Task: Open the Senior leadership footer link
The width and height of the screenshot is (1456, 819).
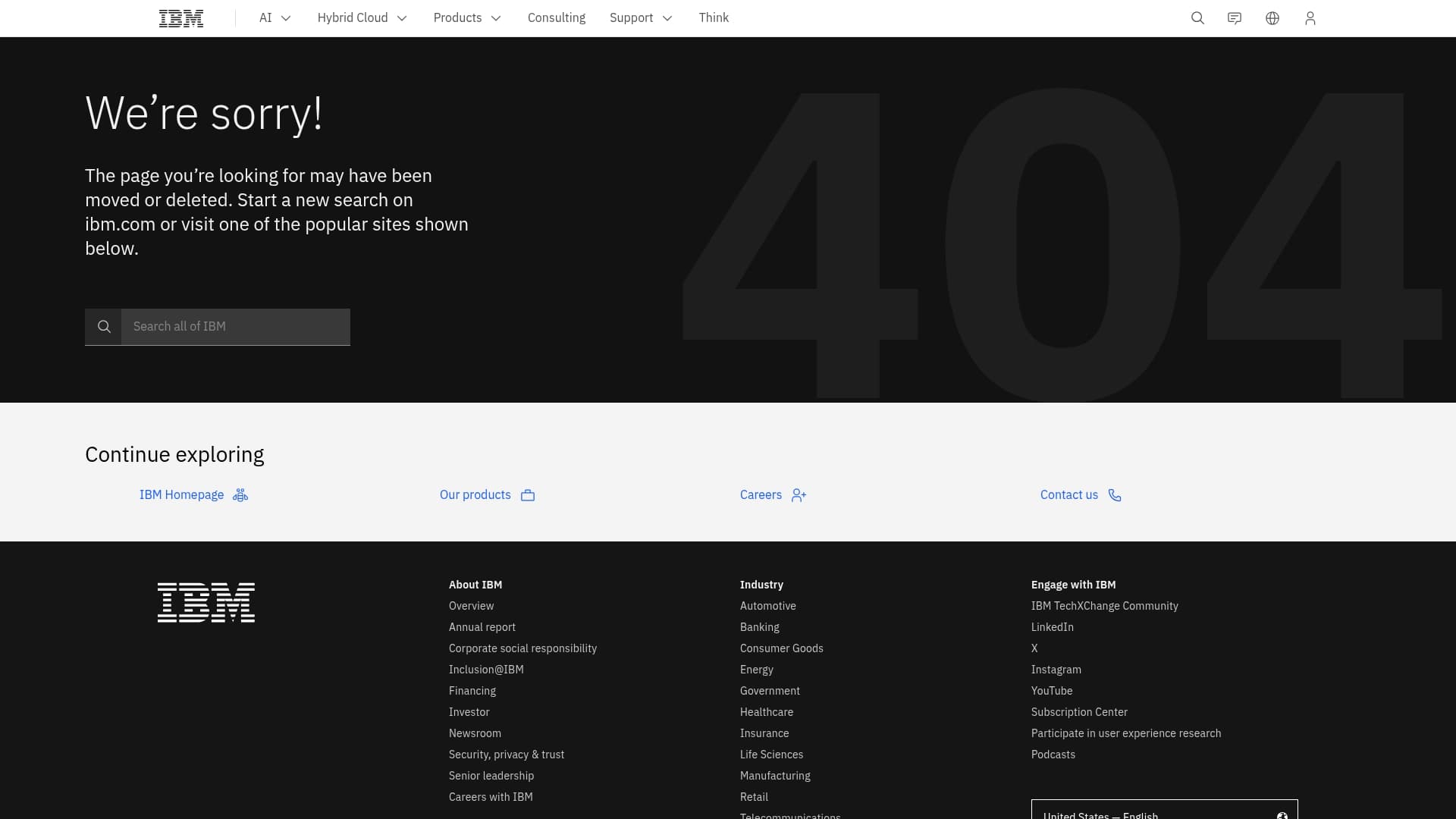Action: [x=491, y=776]
